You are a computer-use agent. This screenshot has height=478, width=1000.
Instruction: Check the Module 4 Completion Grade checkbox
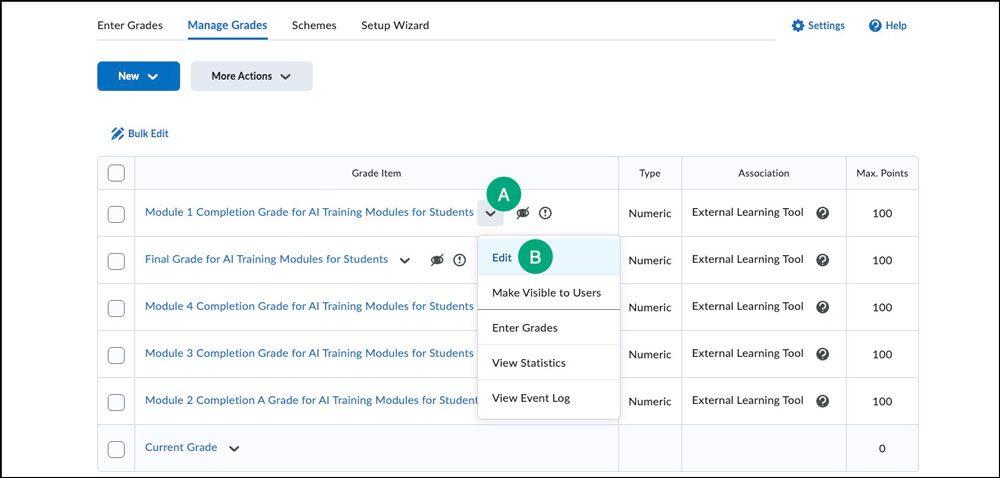tap(116, 308)
